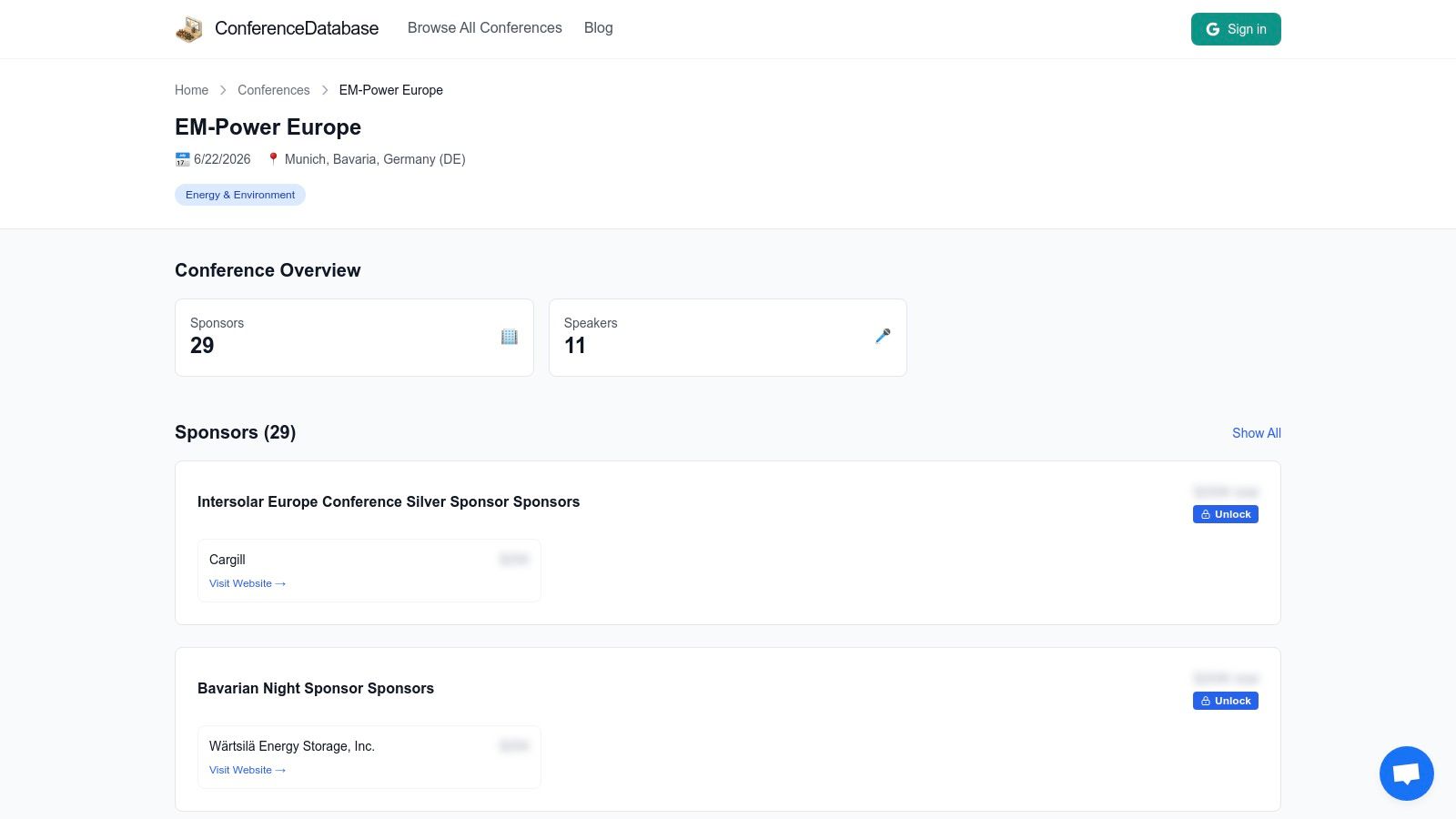Select the Energy & Environment tag

[240, 195]
